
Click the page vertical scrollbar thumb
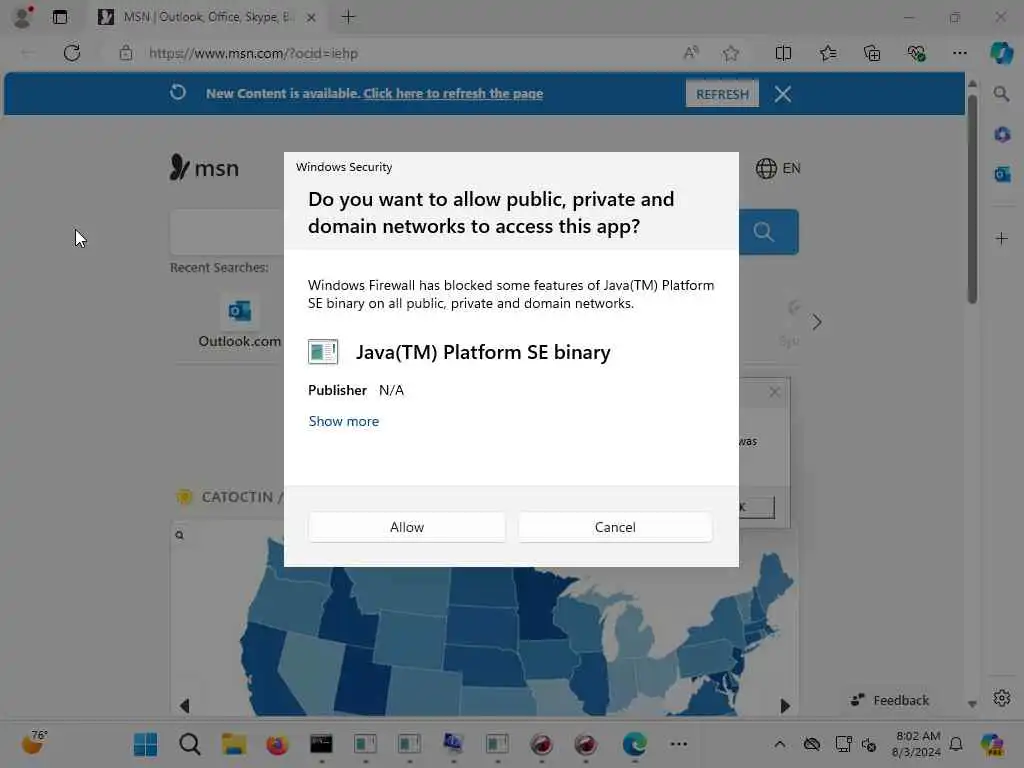pos(972,199)
